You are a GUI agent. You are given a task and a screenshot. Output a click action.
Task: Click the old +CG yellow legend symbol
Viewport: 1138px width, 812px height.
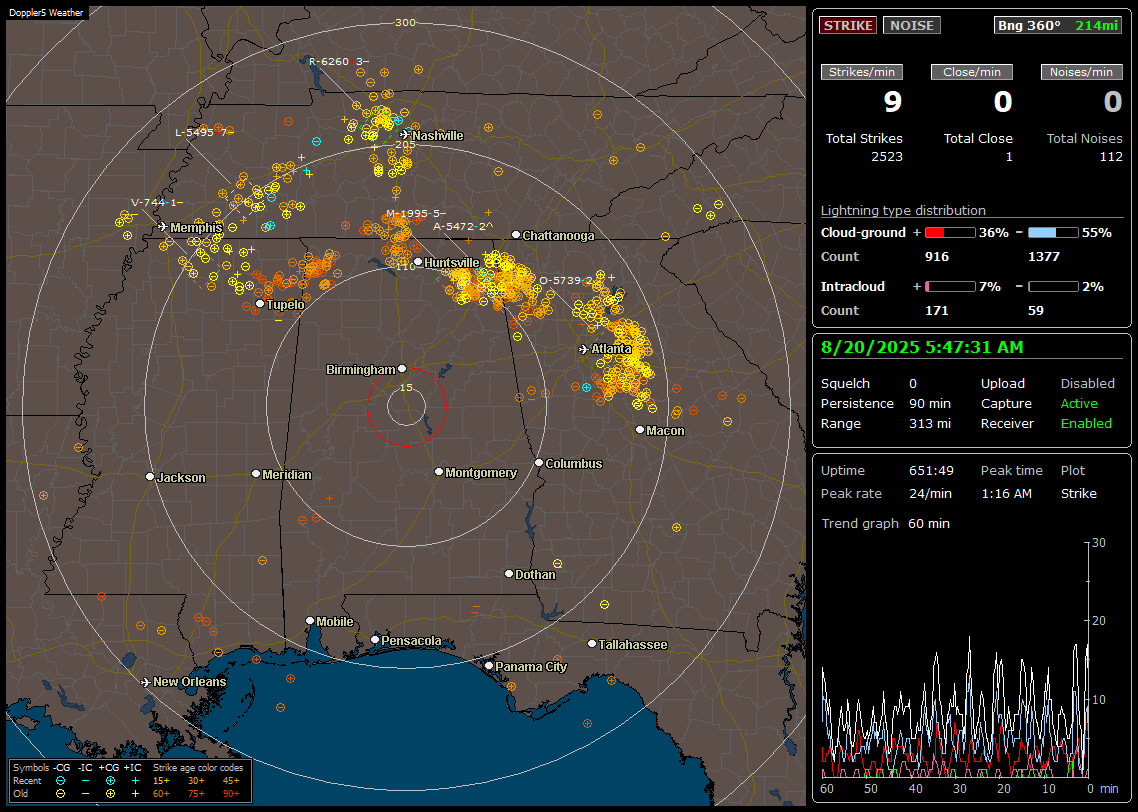[110, 794]
